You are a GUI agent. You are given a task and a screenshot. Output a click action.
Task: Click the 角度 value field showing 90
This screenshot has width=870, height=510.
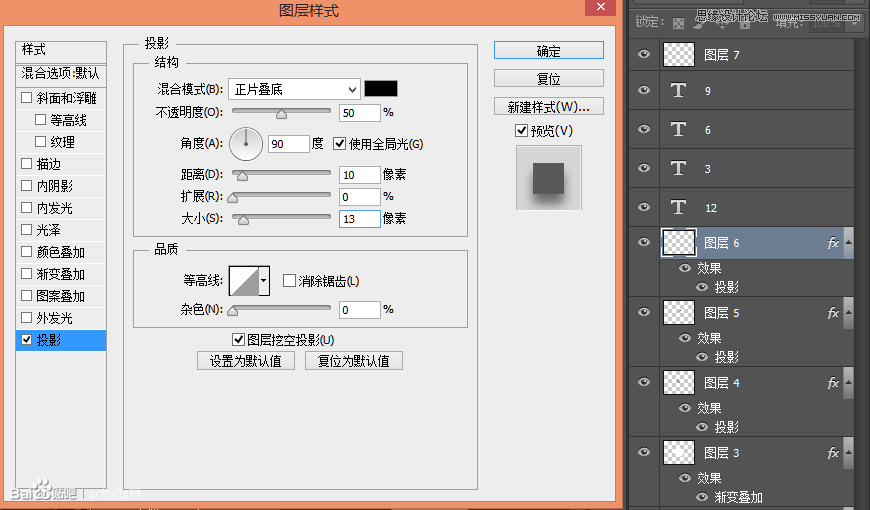pyautogui.click(x=289, y=144)
